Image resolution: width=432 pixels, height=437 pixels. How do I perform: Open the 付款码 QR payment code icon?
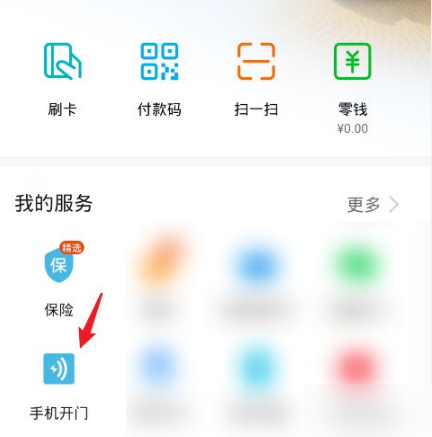(x=159, y=61)
